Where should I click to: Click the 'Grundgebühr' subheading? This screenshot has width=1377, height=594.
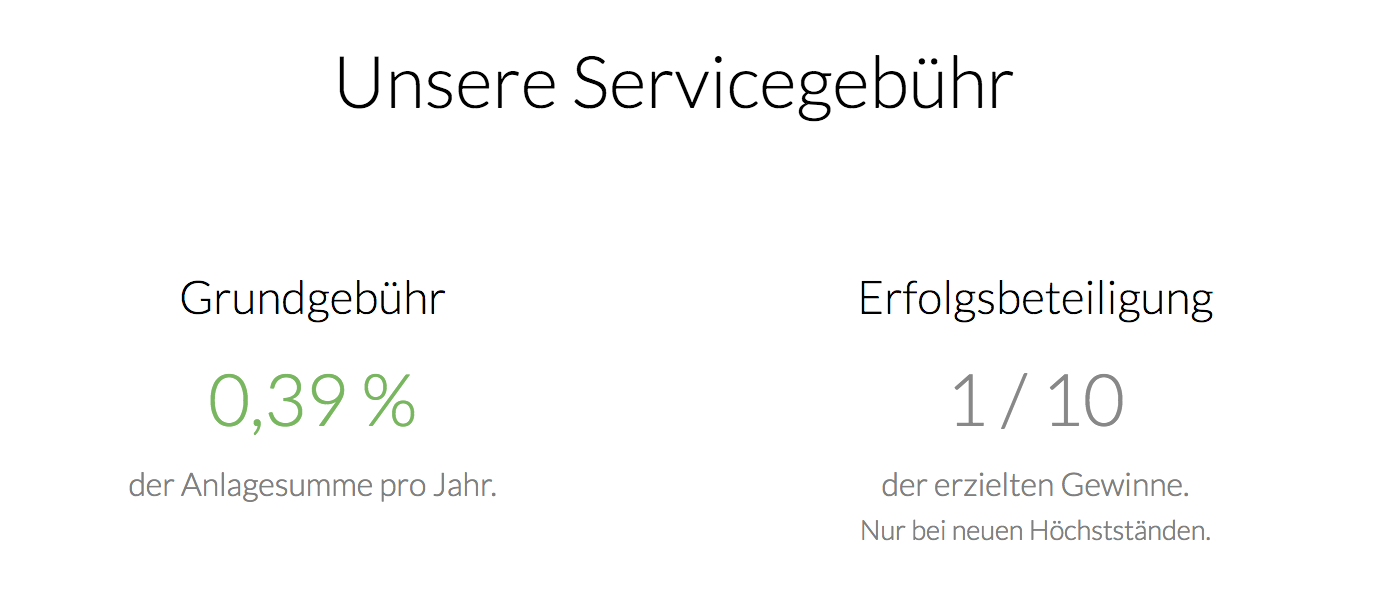[312, 299]
